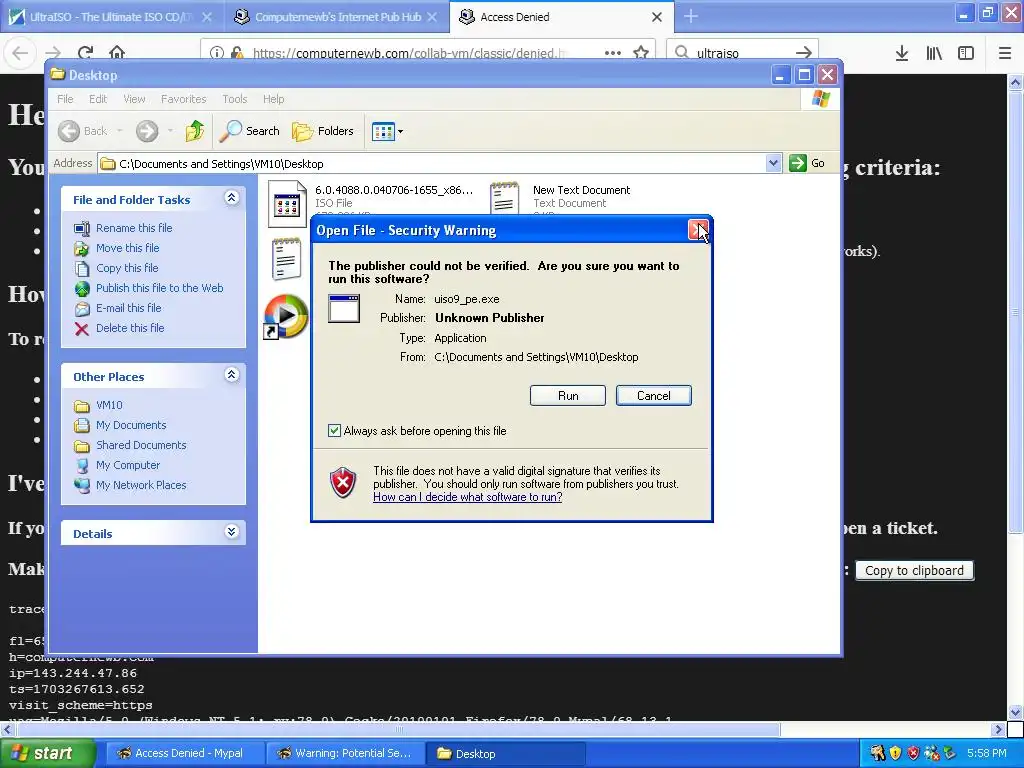Expand the Details panel
Screen dimensions: 1024x768
coord(232,532)
